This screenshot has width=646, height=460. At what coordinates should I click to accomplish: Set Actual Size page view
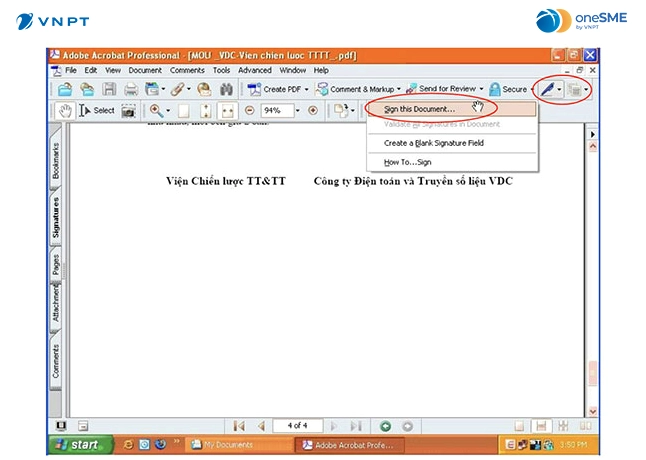184,111
